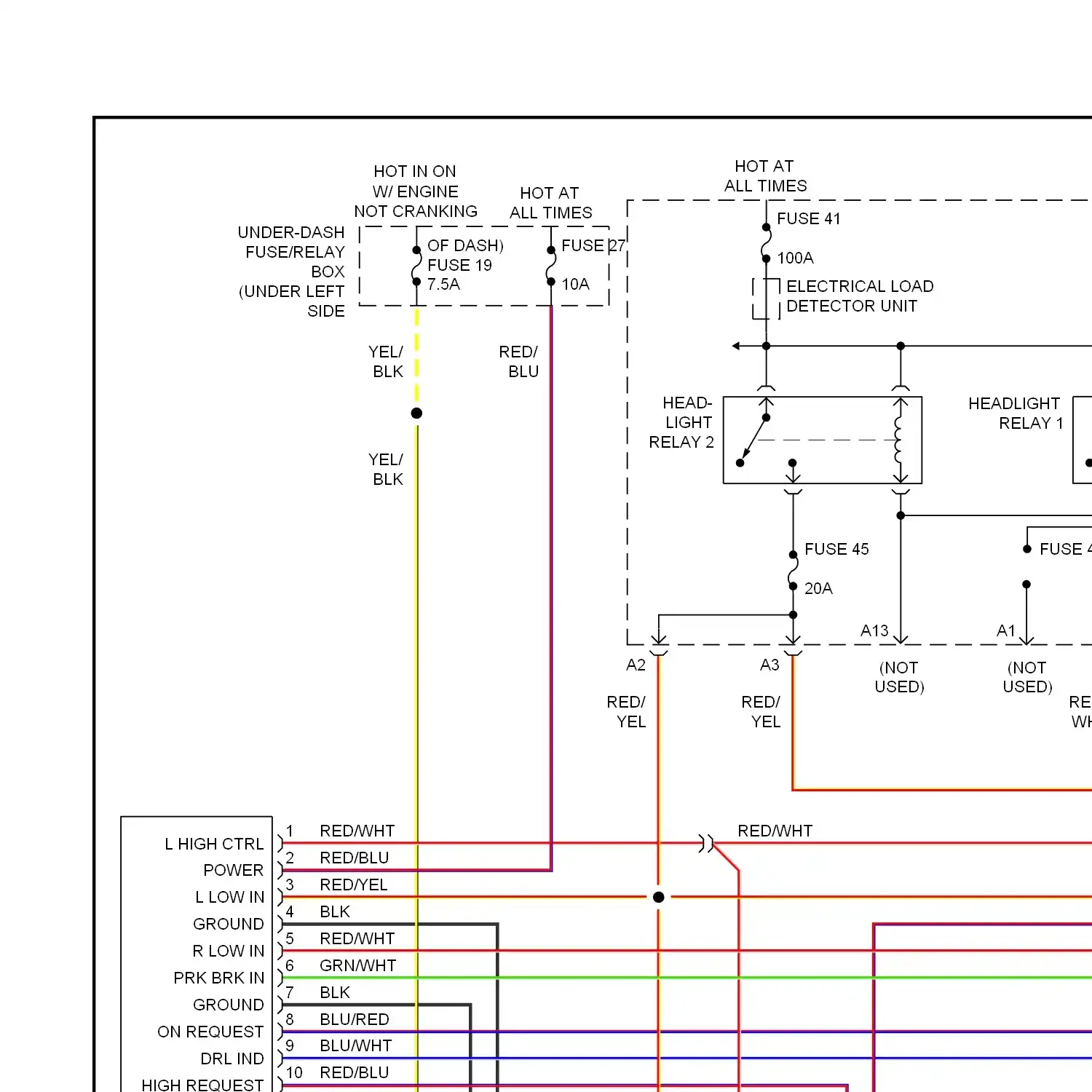The image size is (1092, 1092).
Task: Click the 'HEAD-LIGHT RELAY 2' label
Action: point(681,422)
